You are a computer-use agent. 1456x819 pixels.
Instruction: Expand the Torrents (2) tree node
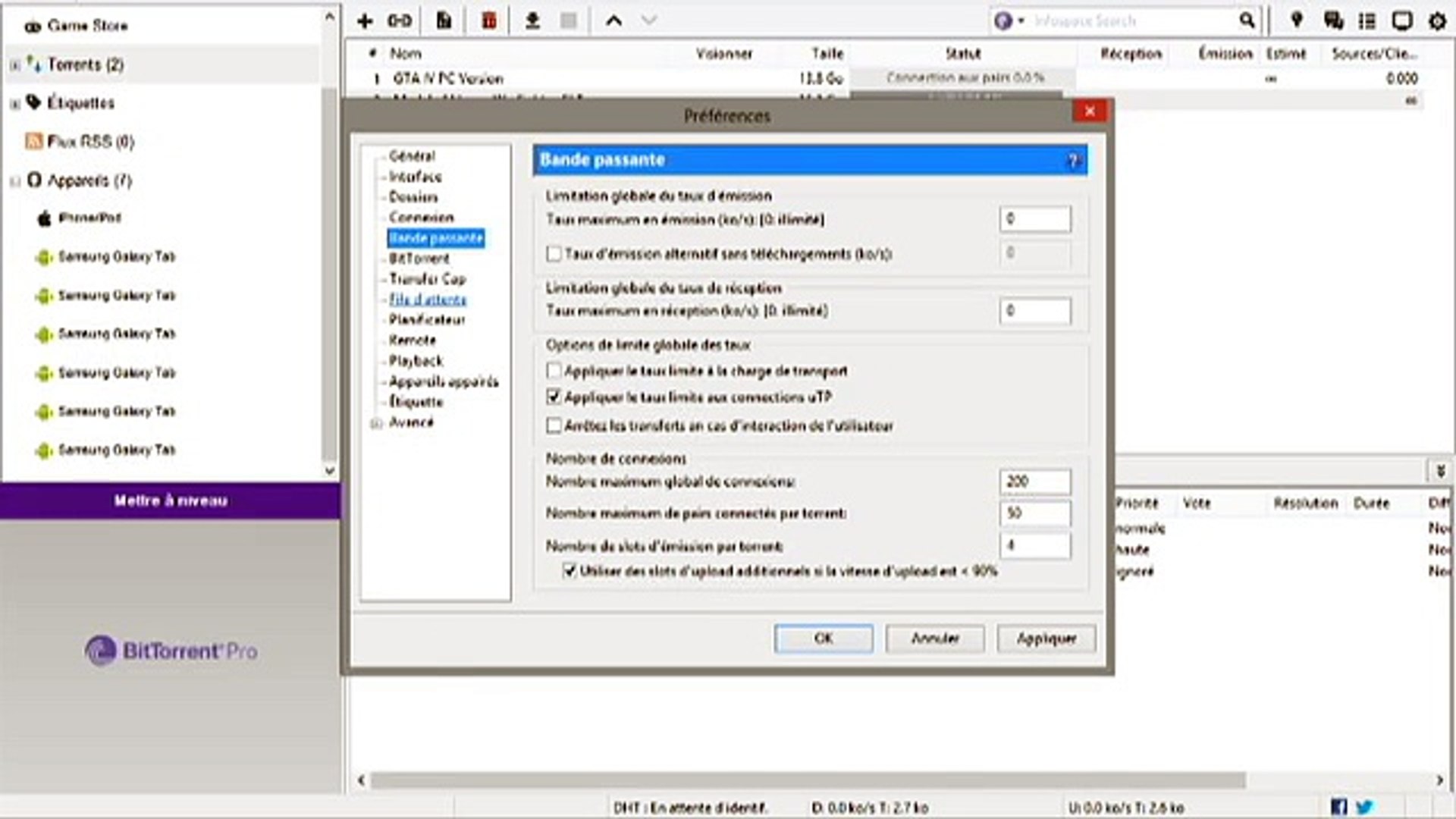click(x=14, y=65)
